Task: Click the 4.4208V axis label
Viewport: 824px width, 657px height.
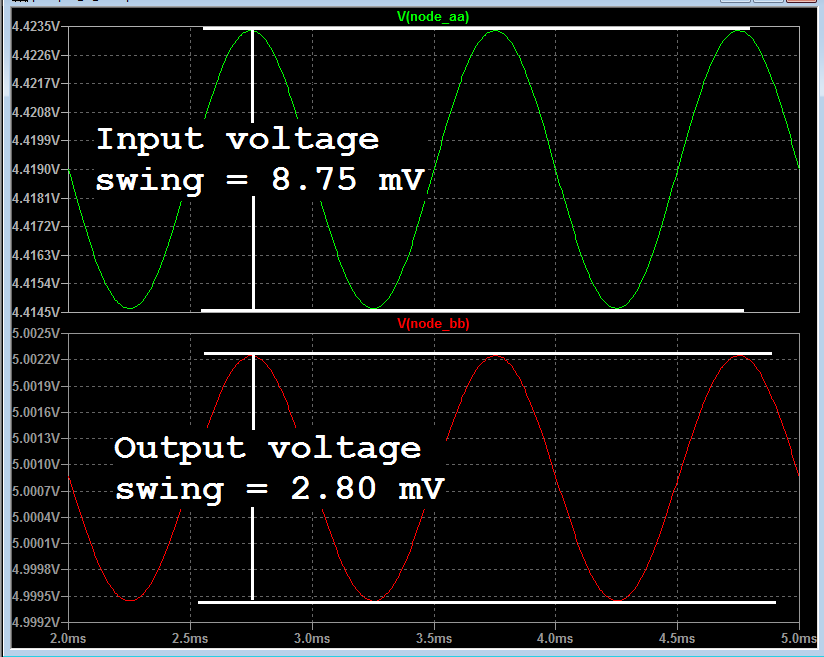Action: pos(36,112)
